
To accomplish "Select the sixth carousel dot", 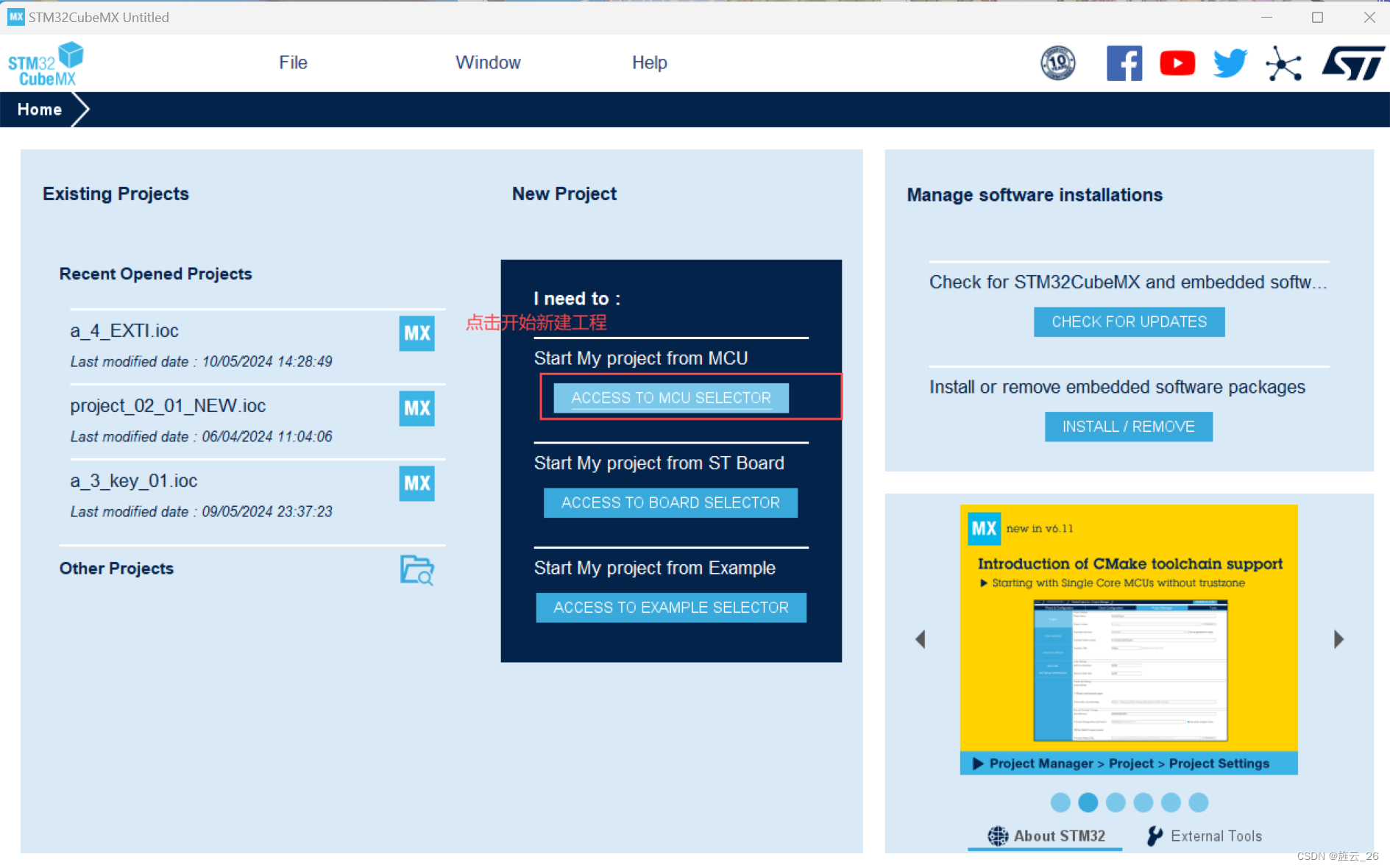I will pyautogui.click(x=1199, y=803).
